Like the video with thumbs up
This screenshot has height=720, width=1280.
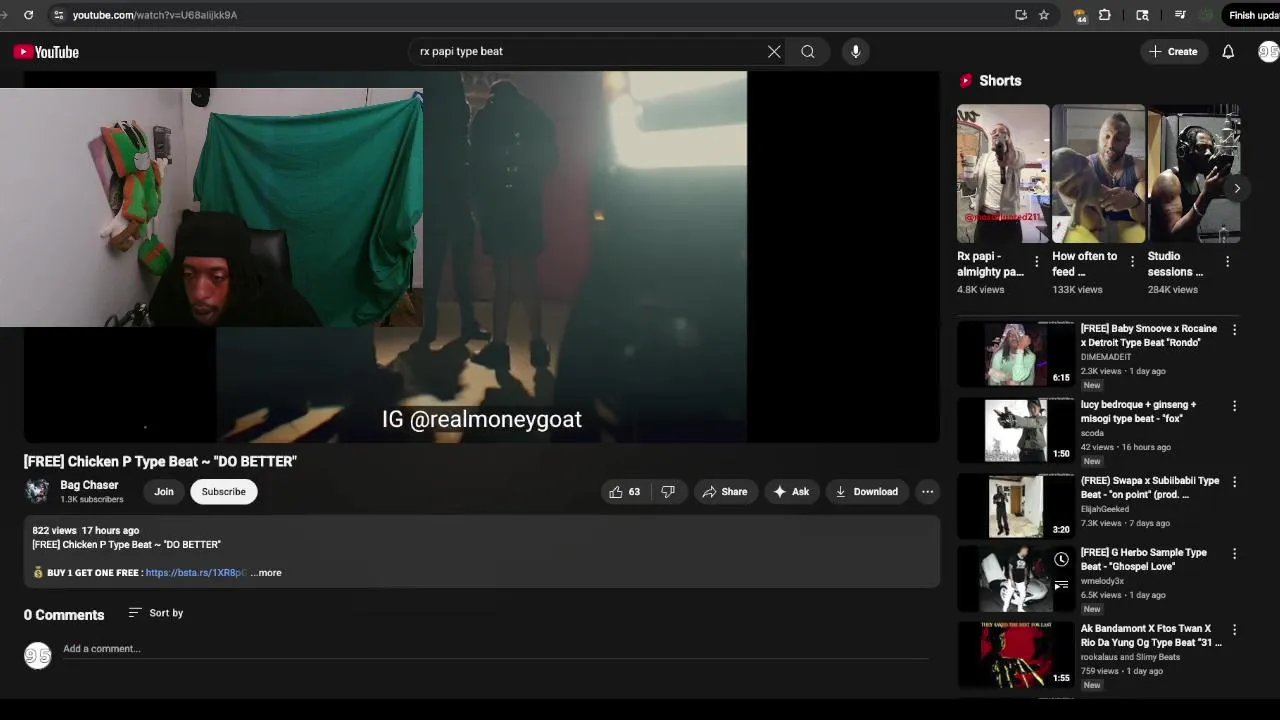625,492
